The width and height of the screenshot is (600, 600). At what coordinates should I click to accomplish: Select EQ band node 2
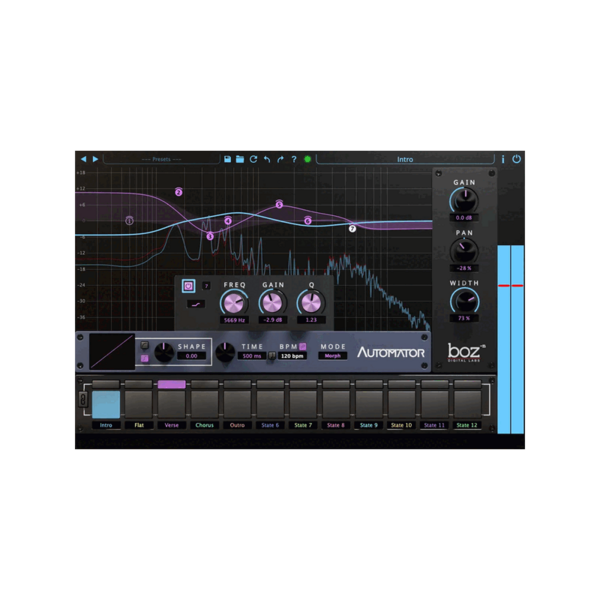(179, 192)
